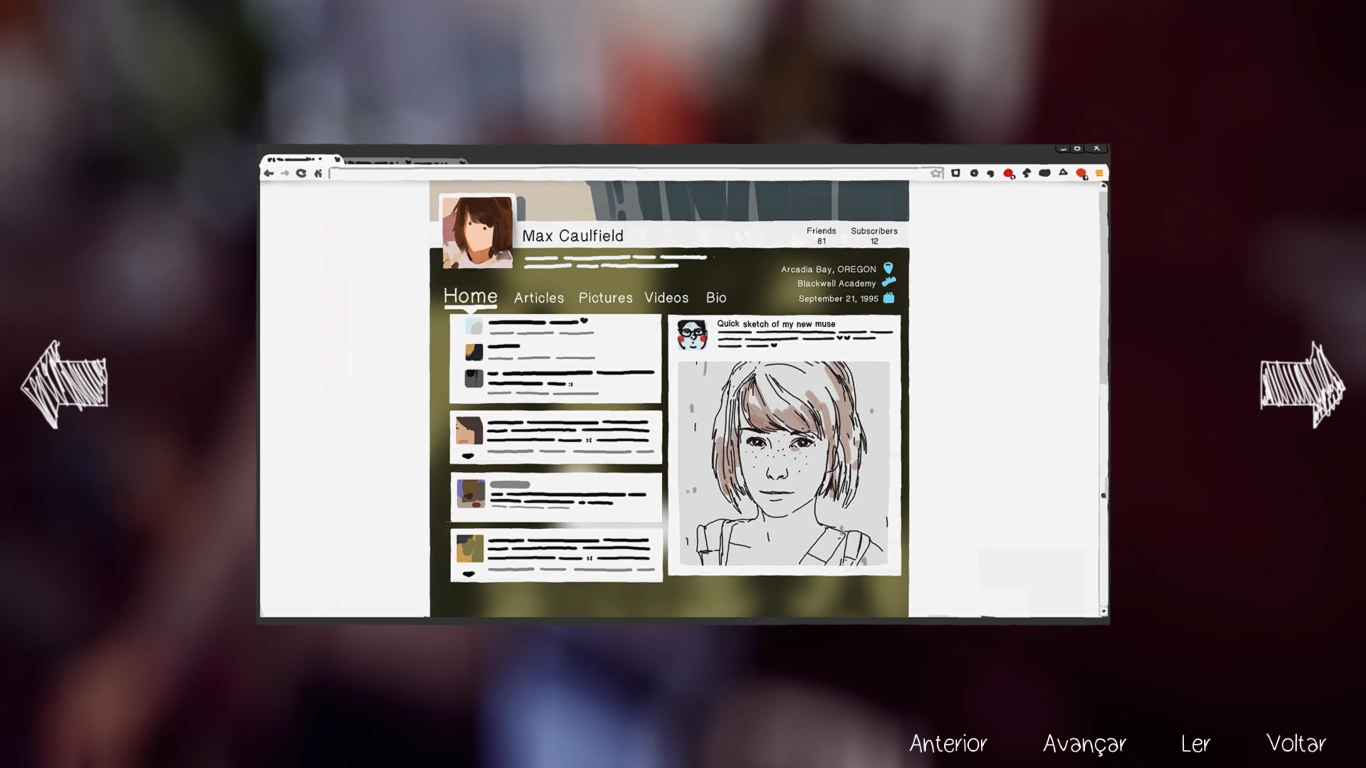Click the Avançar button
Image resolution: width=1366 pixels, height=768 pixels.
pyautogui.click(x=1084, y=744)
